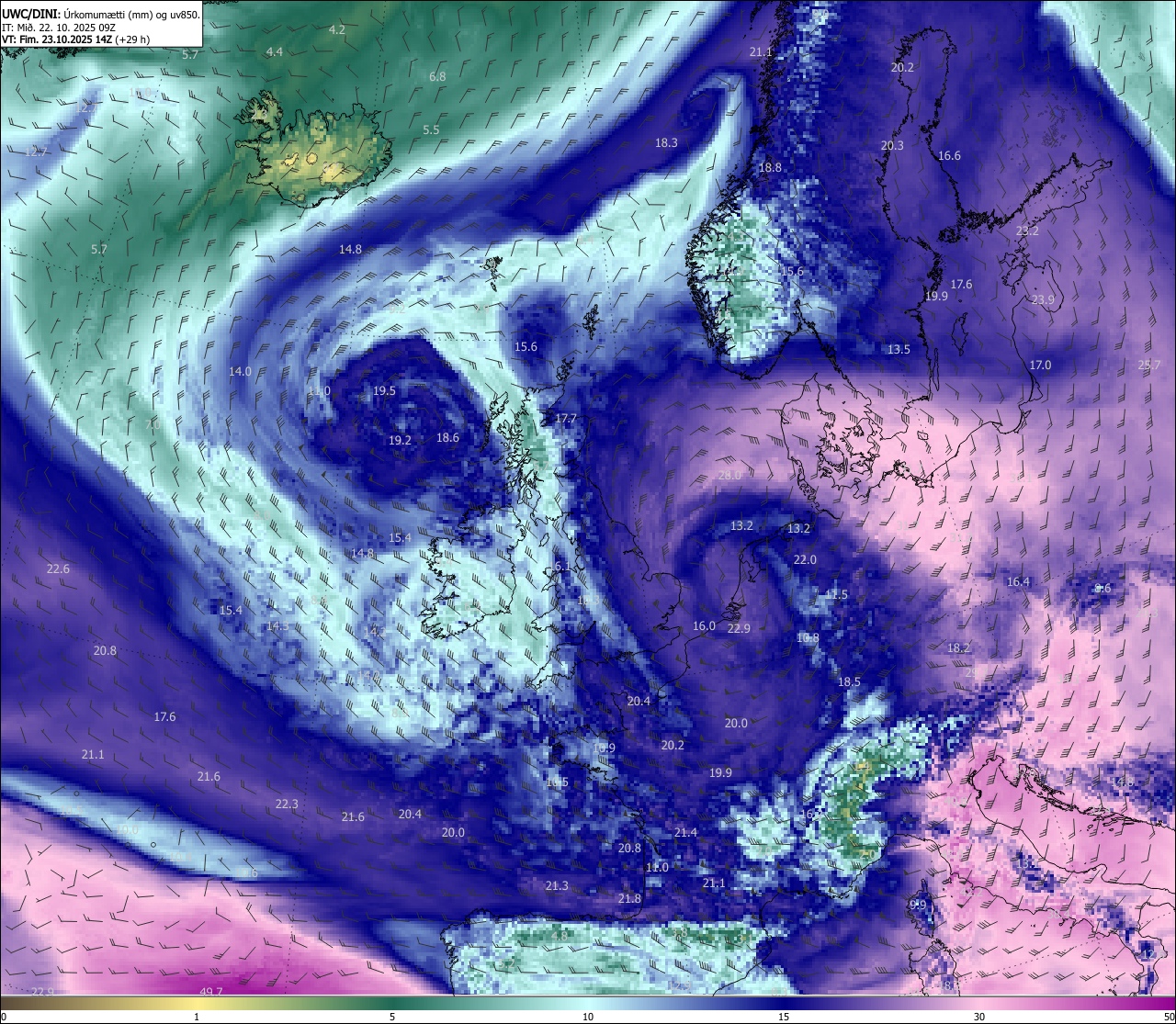Click the initial time line 'IT: Mið. 22. 10. 2025 09Z'
Viewport: 1176px width, 1024px height.
coord(59,28)
